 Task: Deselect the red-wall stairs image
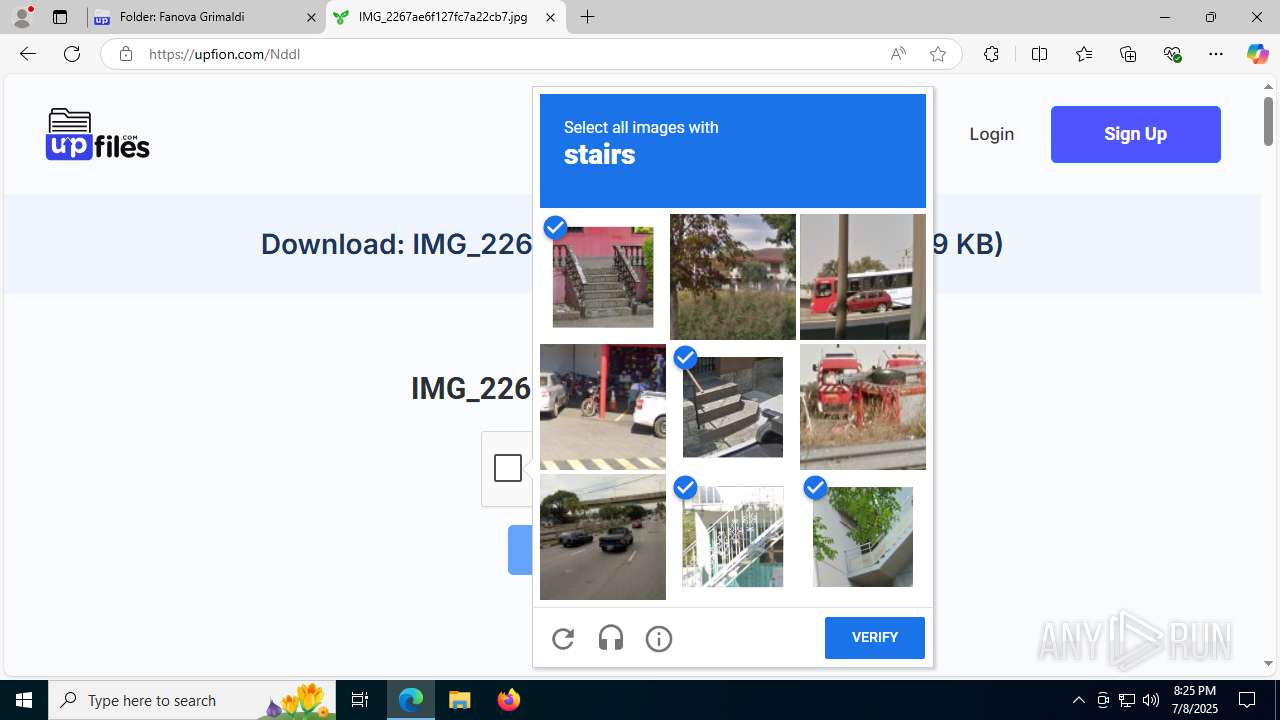[x=603, y=277]
